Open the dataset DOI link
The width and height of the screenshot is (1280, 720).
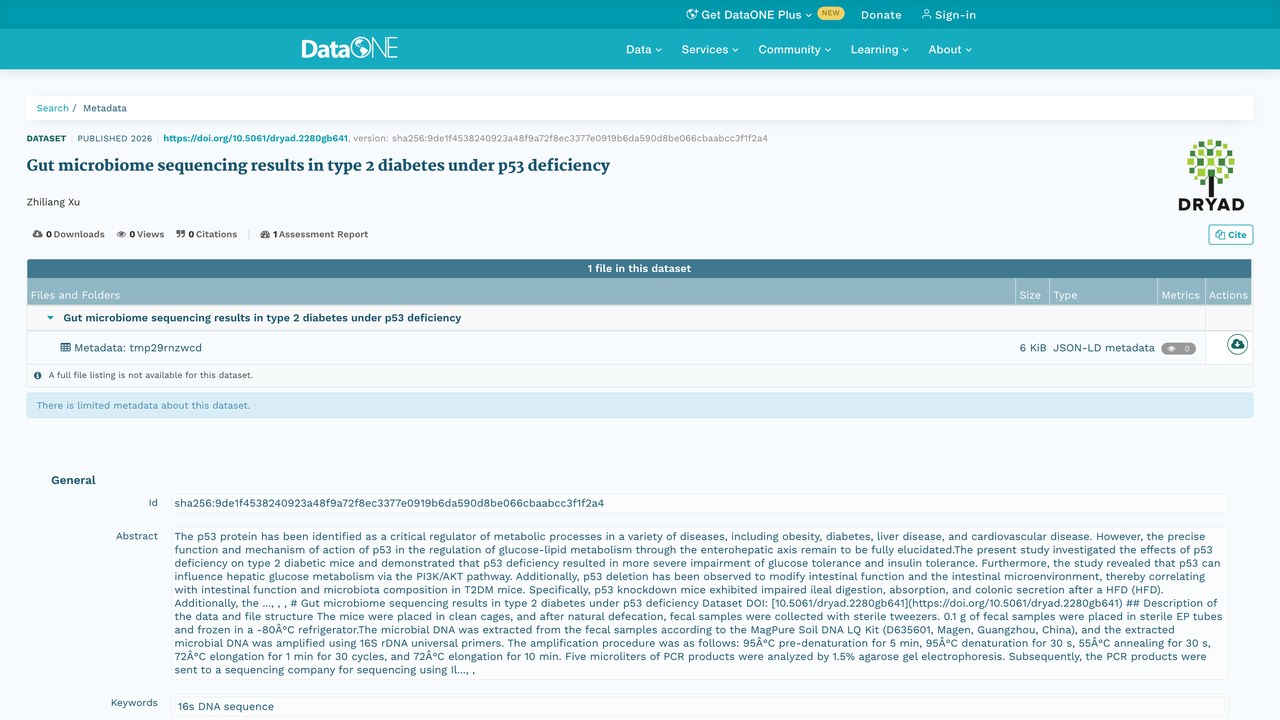[x=256, y=138]
